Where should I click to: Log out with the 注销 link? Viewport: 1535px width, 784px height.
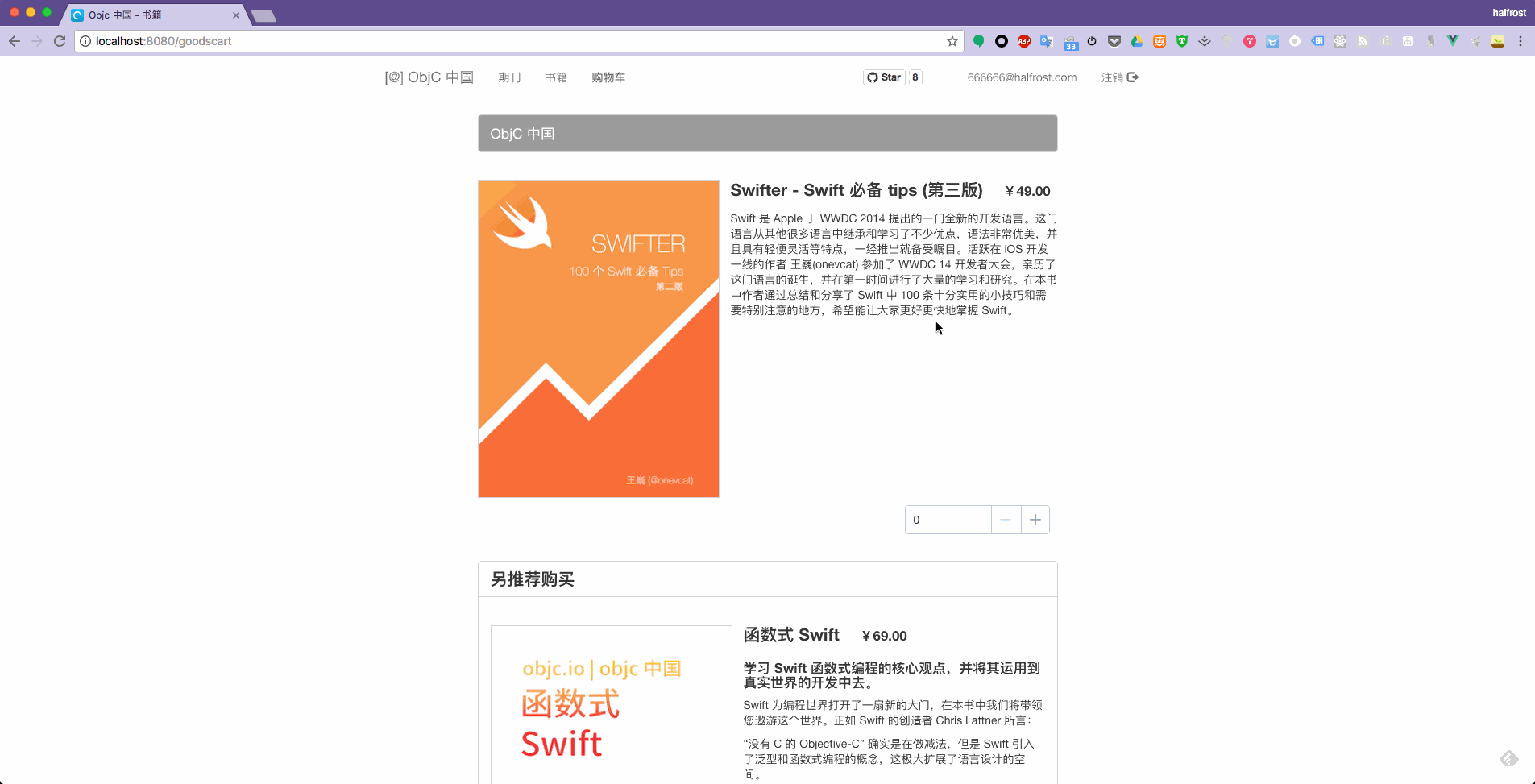(x=1120, y=77)
